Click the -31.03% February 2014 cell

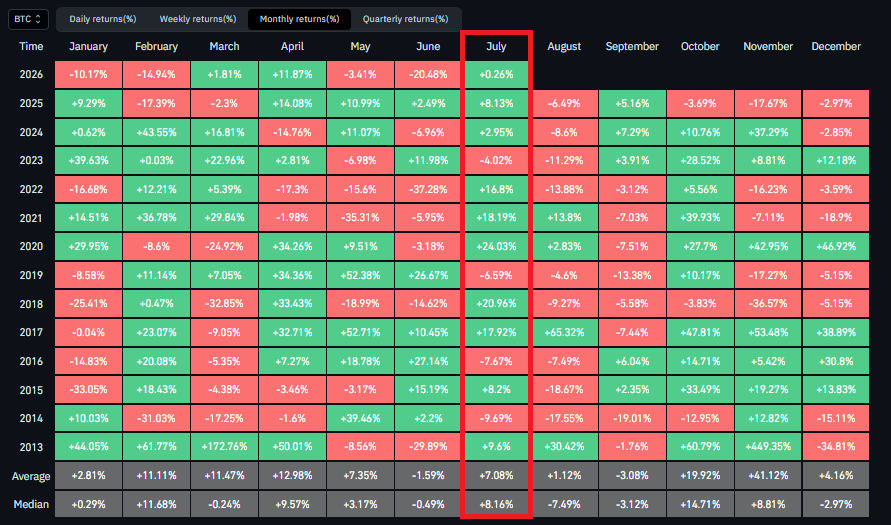(156, 418)
